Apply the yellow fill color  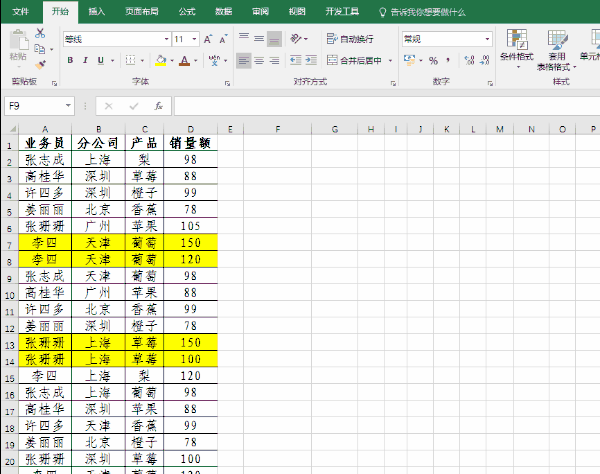tap(162, 60)
